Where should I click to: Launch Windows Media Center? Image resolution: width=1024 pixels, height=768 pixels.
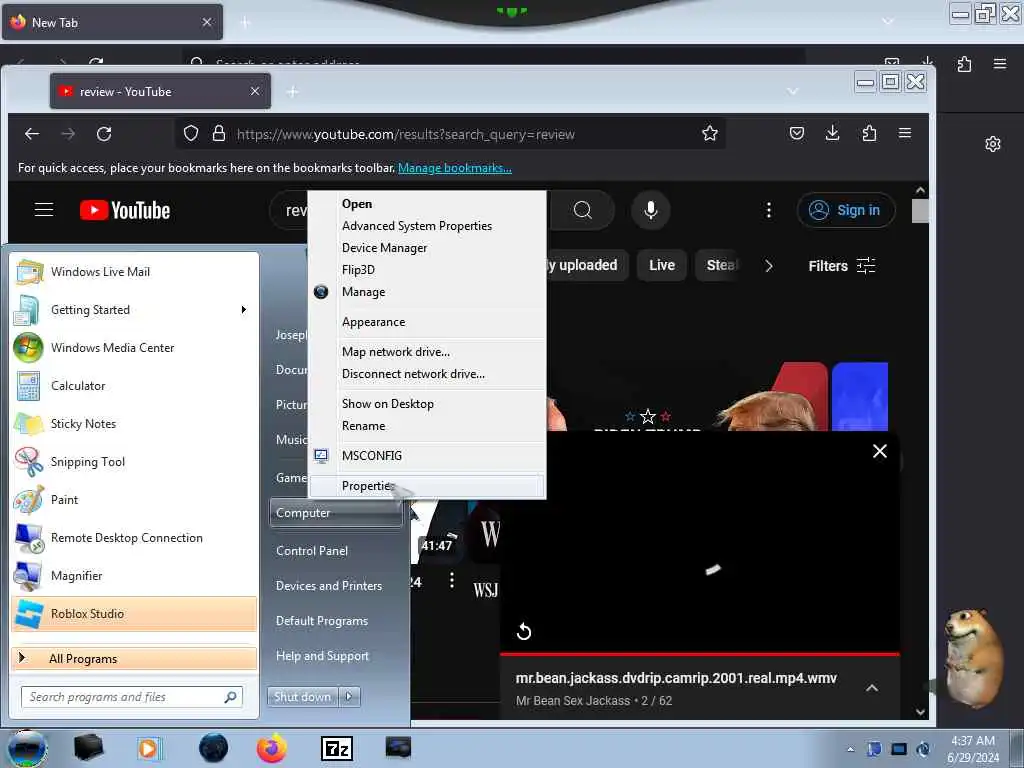[134, 347]
